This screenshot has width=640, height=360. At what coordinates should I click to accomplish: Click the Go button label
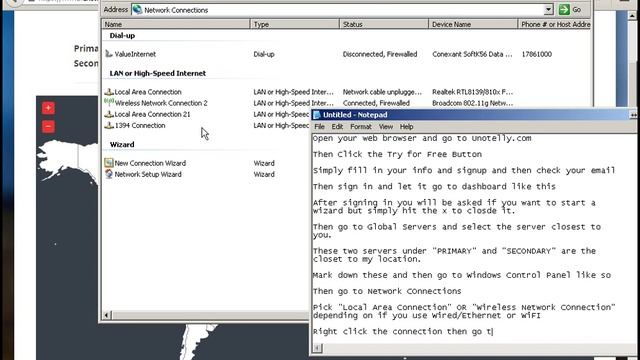click(576, 9)
